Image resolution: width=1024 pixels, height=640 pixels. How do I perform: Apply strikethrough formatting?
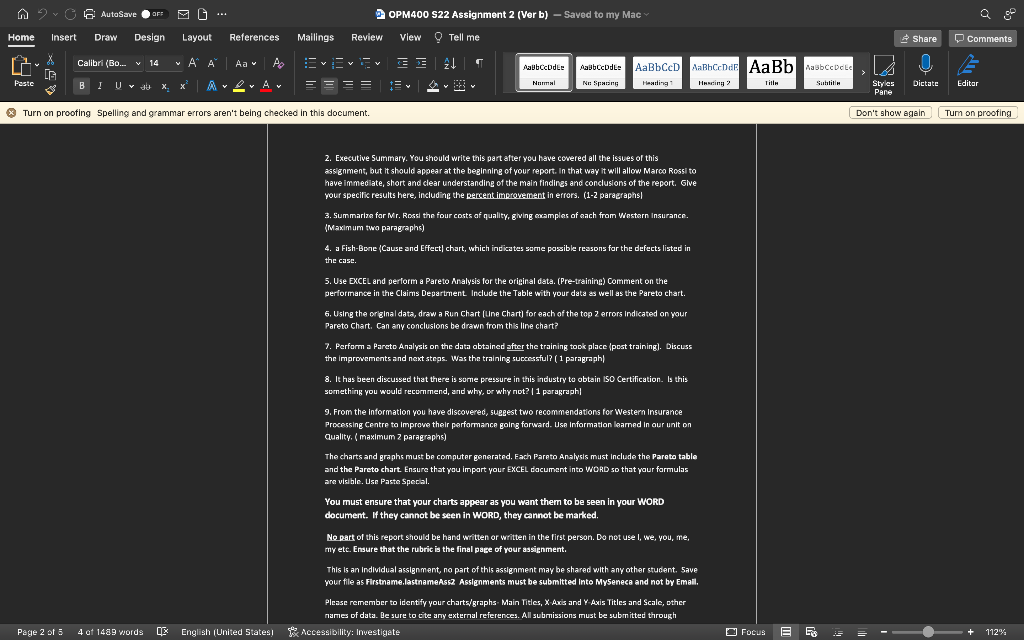pyautogui.click(x=146, y=86)
